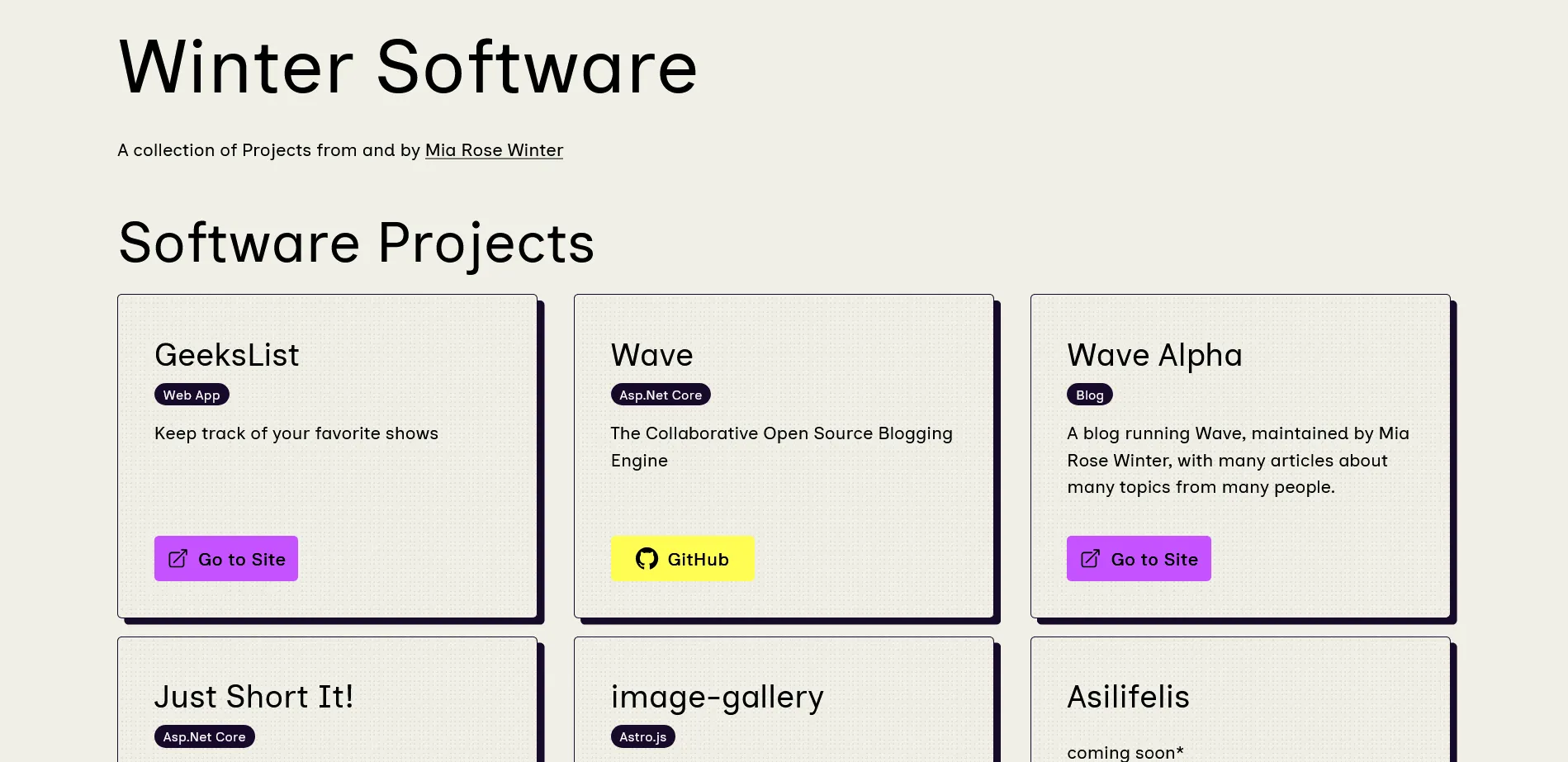1568x762 pixels.
Task: Select the Web App tag on GeeksList
Action: (192, 395)
